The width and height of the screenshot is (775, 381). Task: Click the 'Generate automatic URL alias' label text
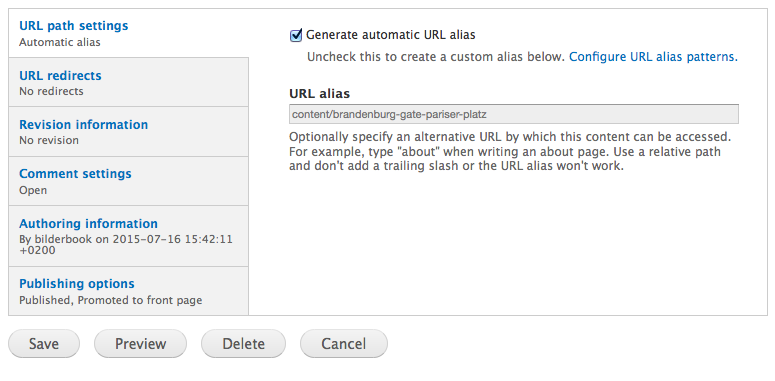pyautogui.click(x=390, y=35)
